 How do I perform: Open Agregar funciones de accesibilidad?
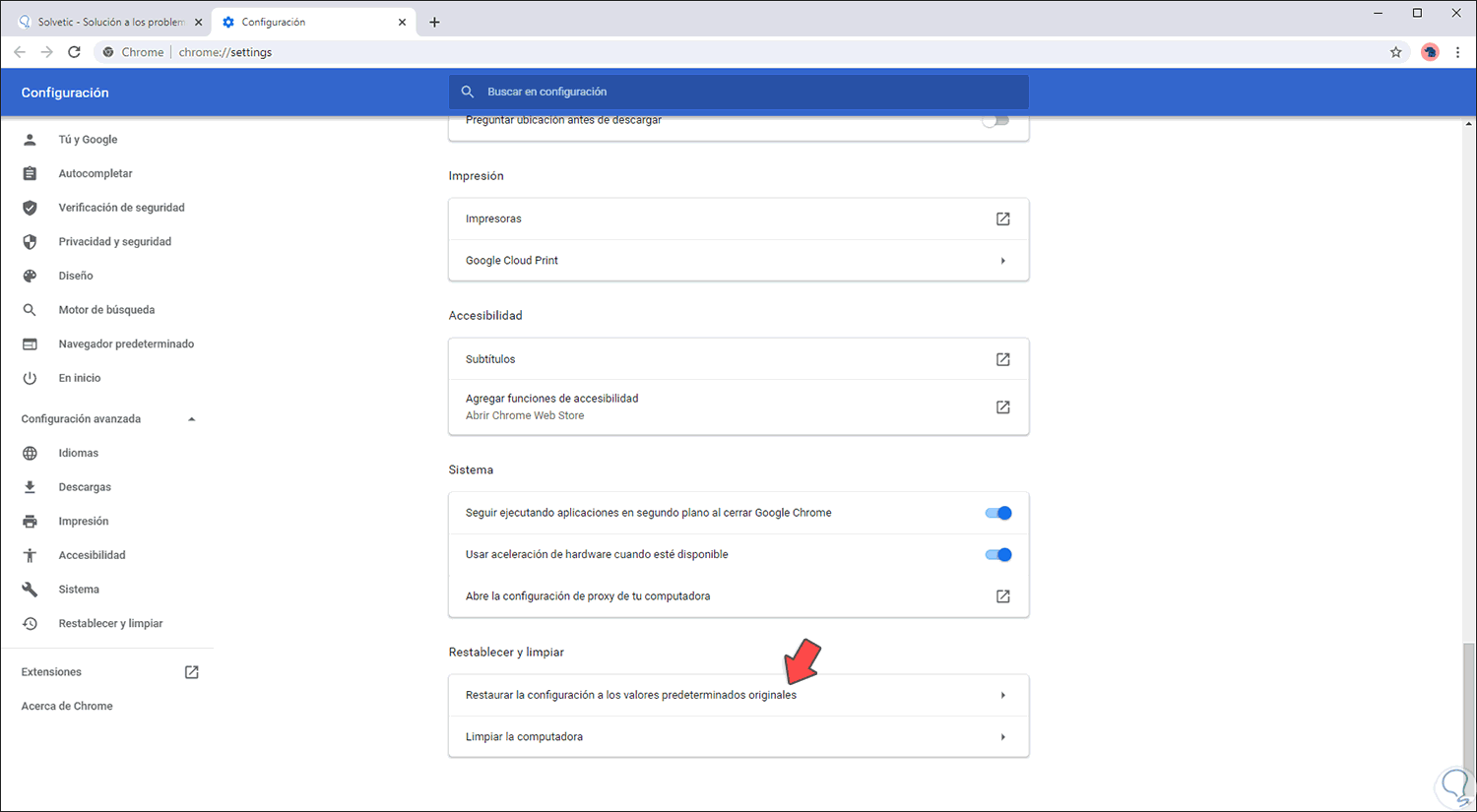738,406
